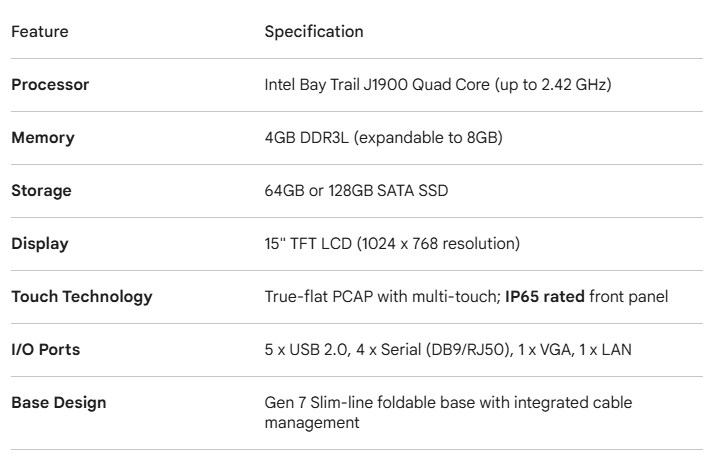Select the Base Design row label
The image size is (717, 467).
click(56, 403)
